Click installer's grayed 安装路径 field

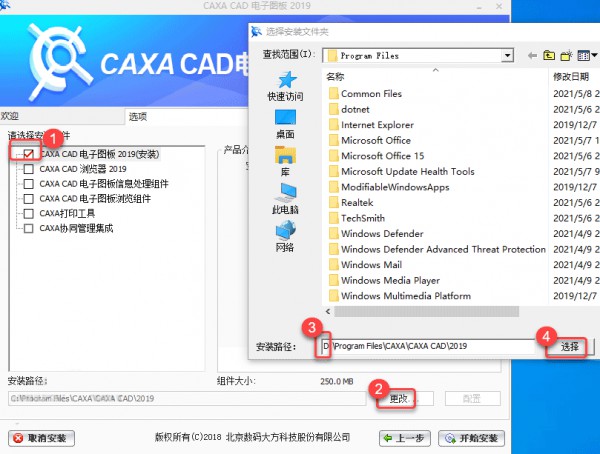click(187, 398)
